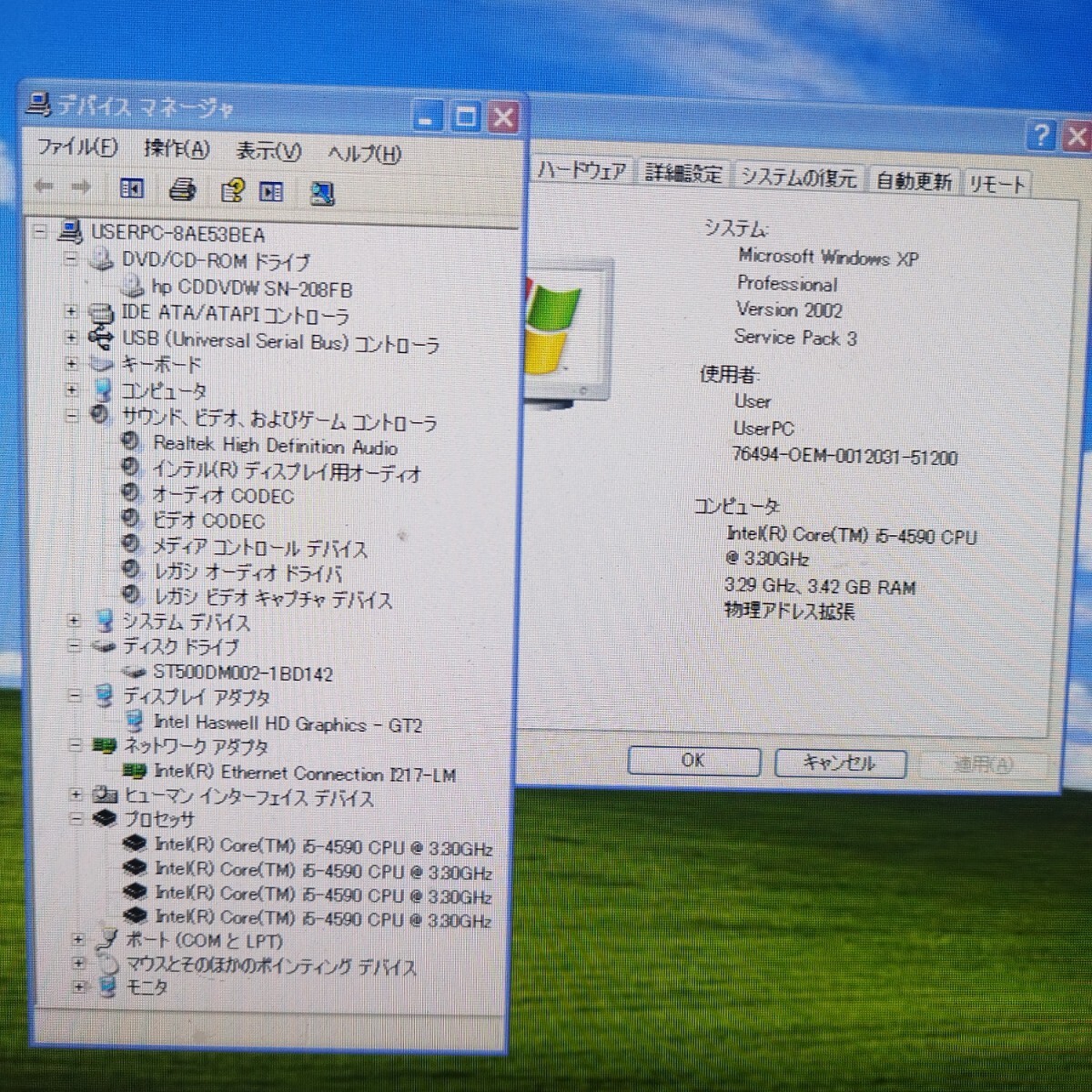Click the OK button in System Properties

(x=693, y=760)
